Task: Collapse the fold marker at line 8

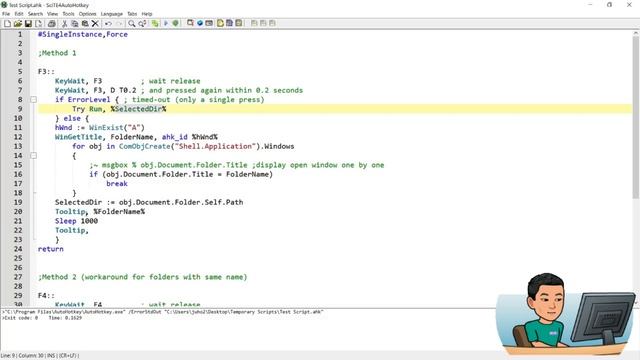Action: 33,100
